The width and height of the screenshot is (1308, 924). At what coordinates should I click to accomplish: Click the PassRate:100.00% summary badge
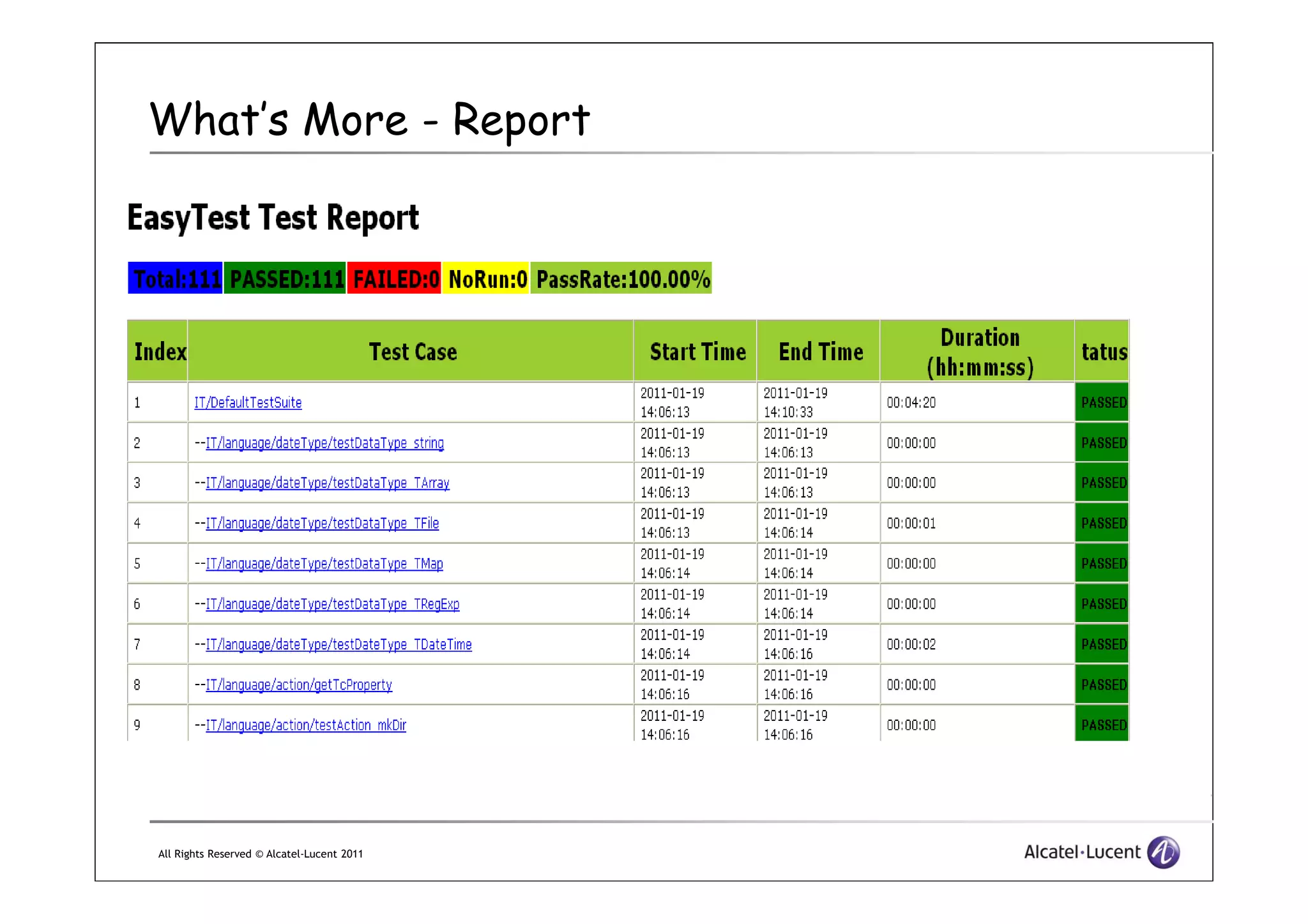click(x=621, y=278)
